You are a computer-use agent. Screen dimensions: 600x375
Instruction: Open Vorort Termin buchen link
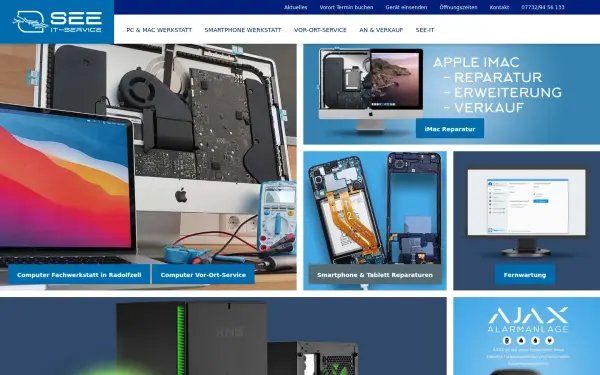[x=346, y=7]
